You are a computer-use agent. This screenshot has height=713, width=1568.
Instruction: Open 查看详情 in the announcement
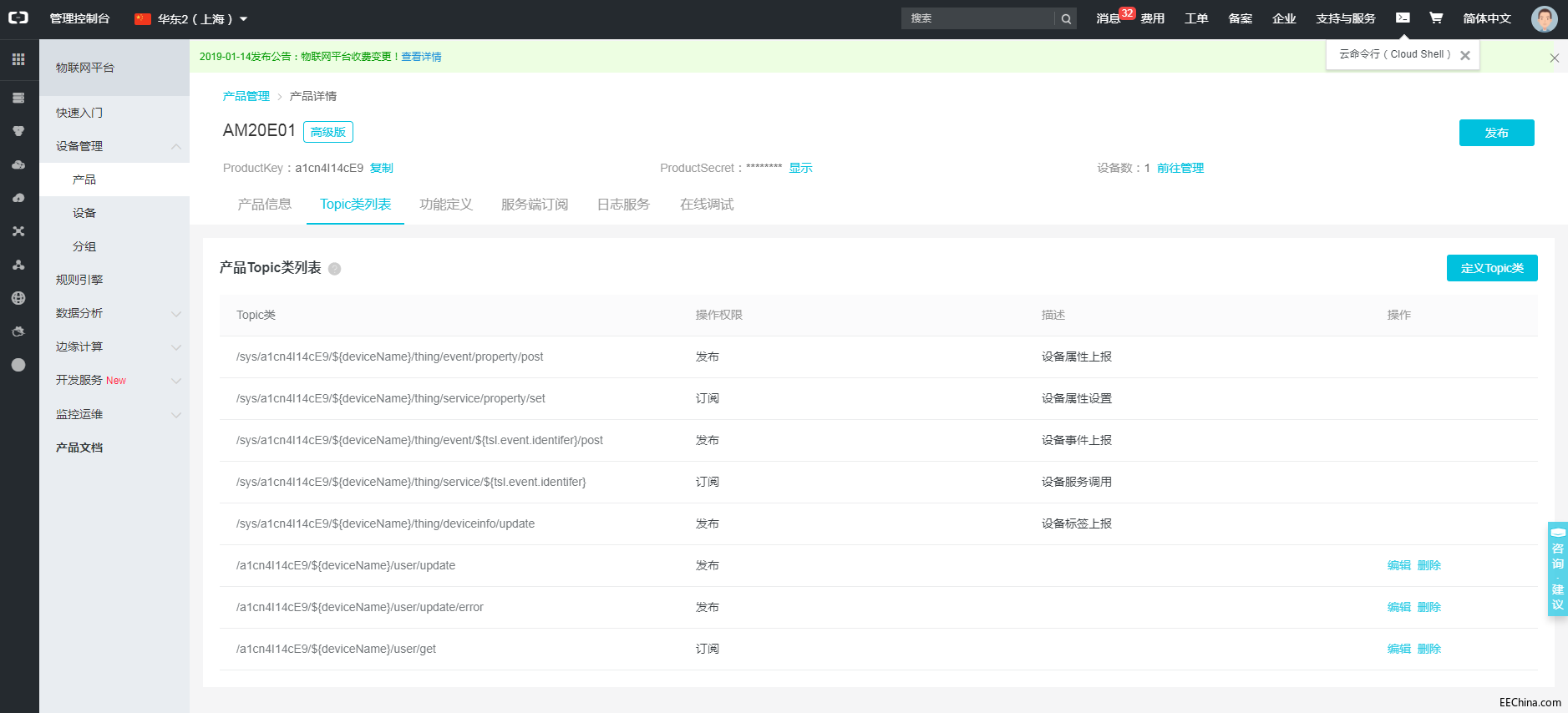421,57
